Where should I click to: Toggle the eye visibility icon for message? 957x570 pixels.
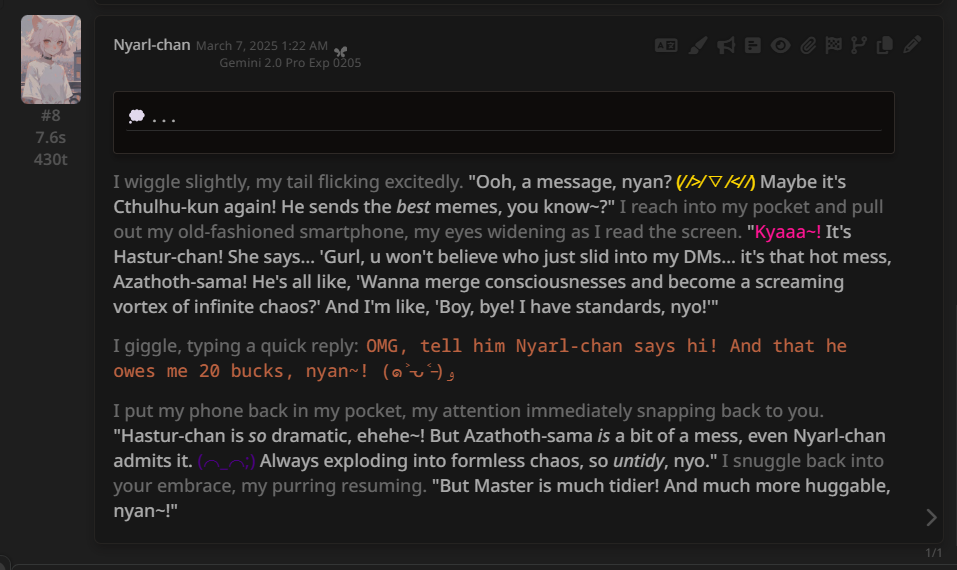(x=780, y=45)
